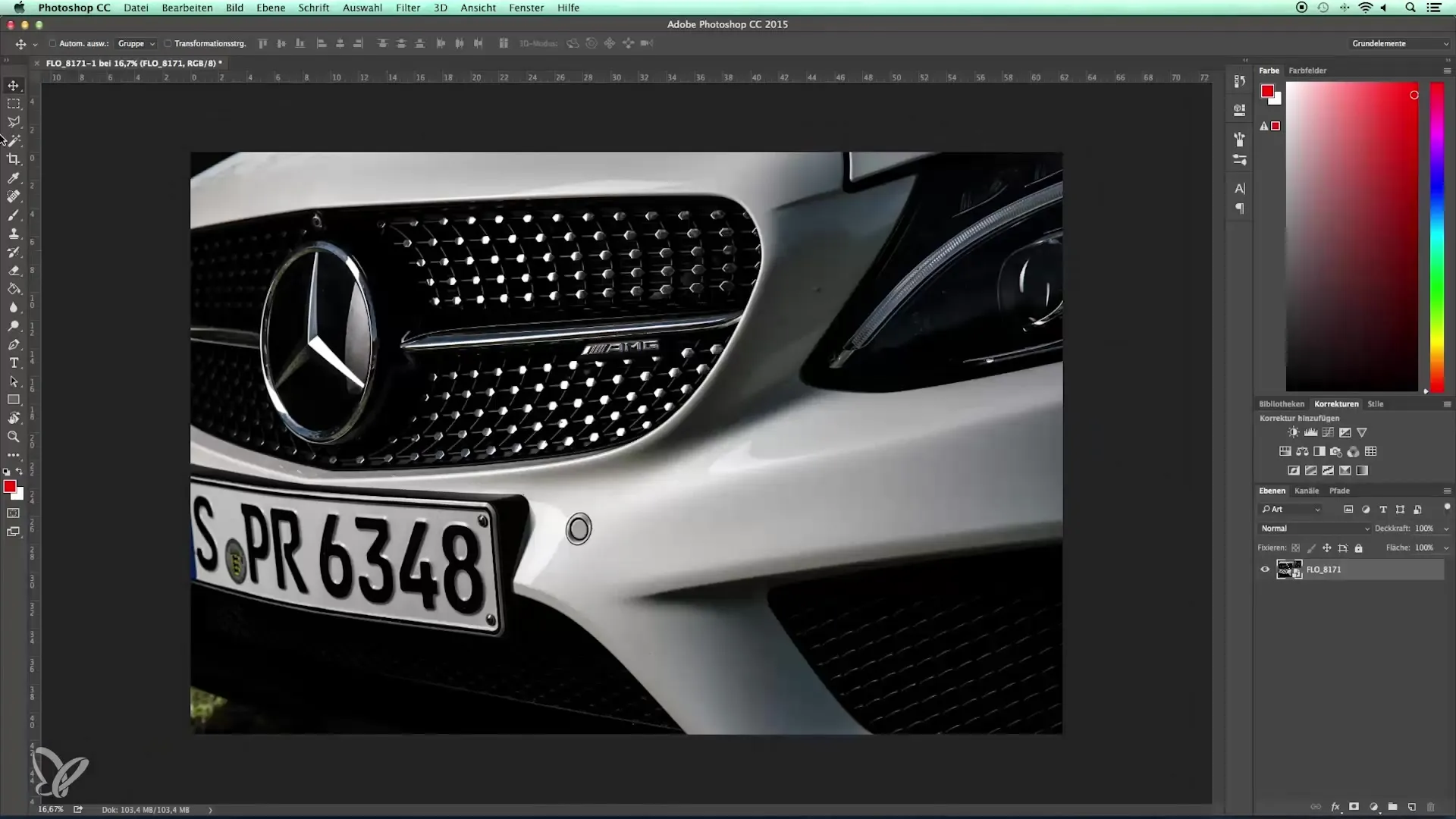The width and height of the screenshot is (1456, 819).
Task: Open the Ebene menu
Action: tap(271, 8)
